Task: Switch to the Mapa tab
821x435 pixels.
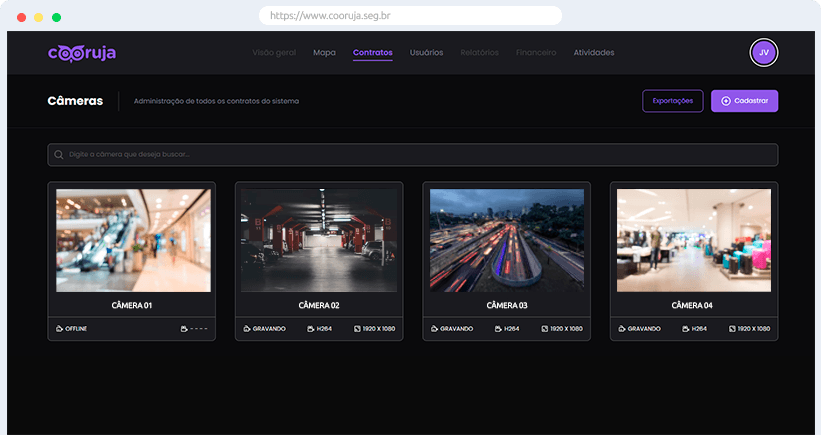Action: pos(324,53)
